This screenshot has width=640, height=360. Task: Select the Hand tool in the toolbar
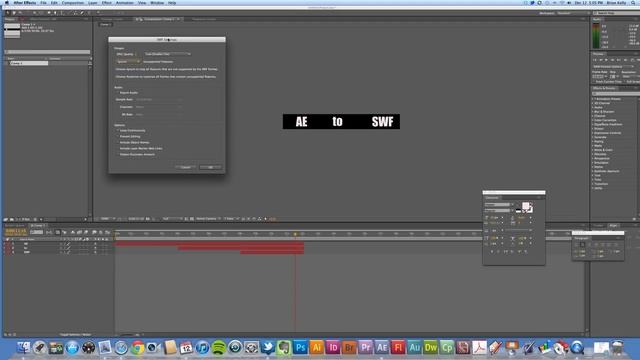tap(14, 13)
